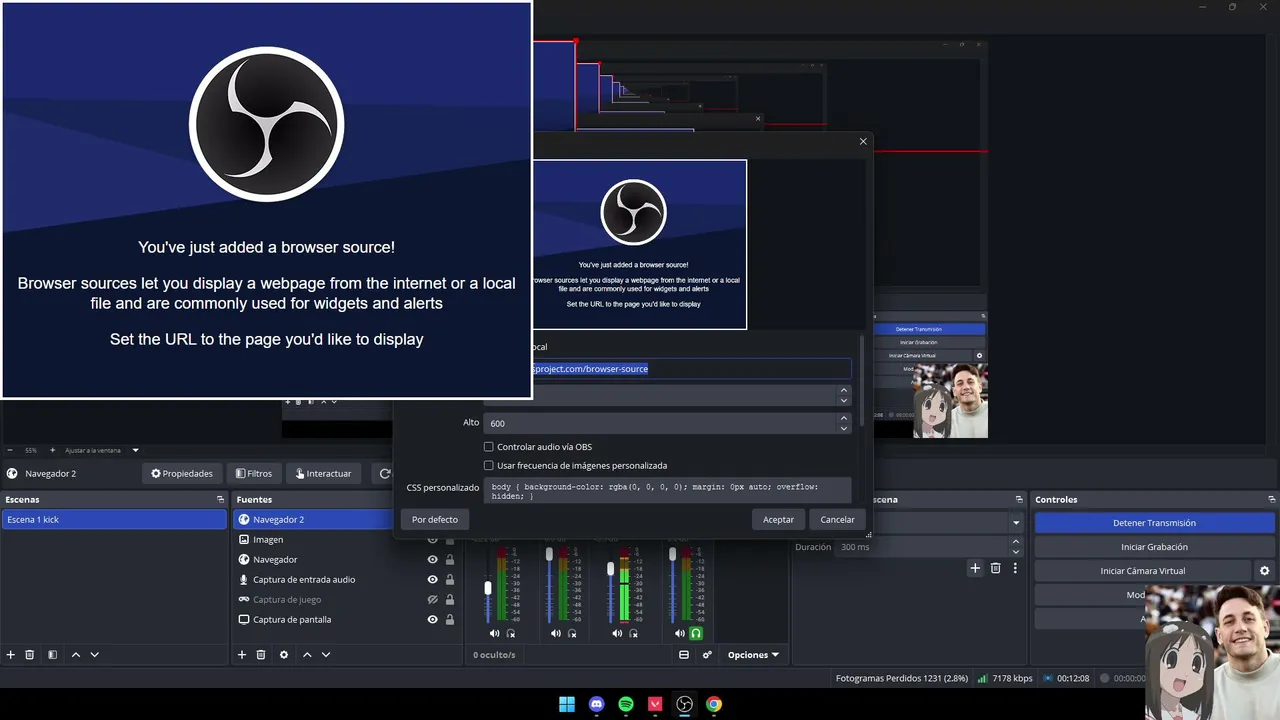Hide the Navegador source with eye icon

point(433,559)
